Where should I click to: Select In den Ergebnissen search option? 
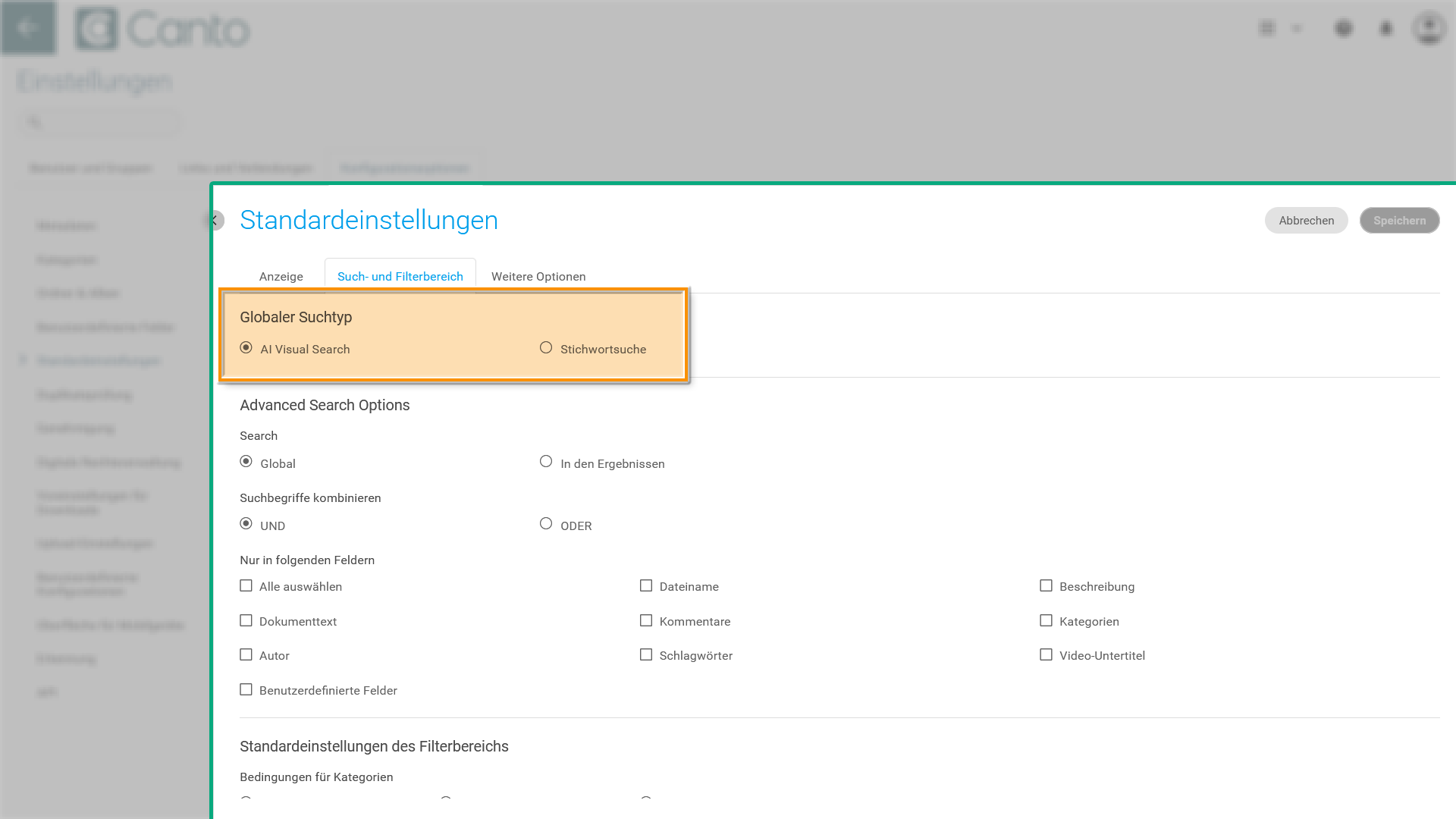546,462
